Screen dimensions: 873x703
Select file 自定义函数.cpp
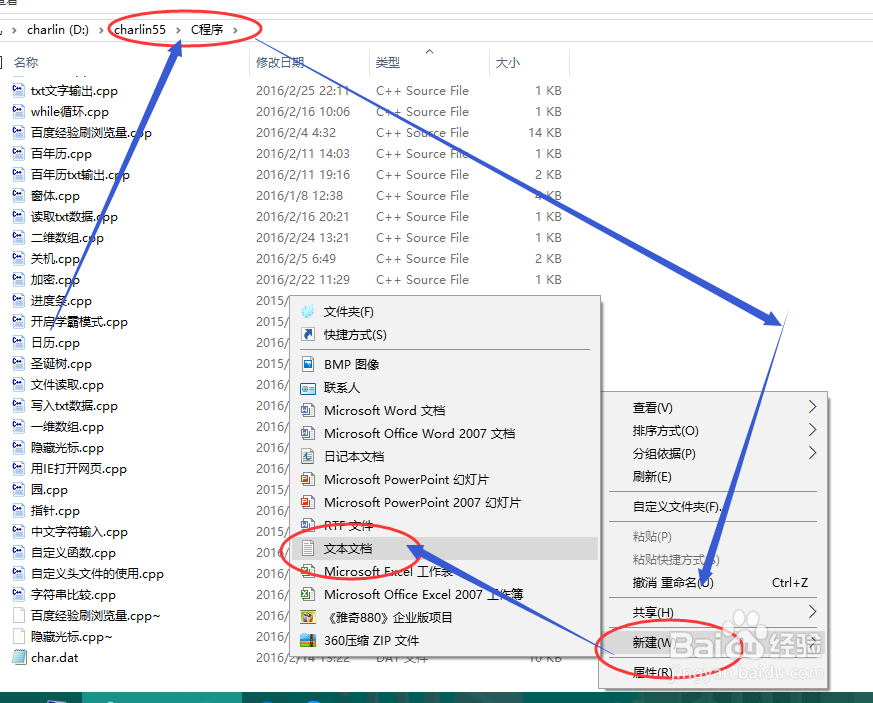click(73, 553)
